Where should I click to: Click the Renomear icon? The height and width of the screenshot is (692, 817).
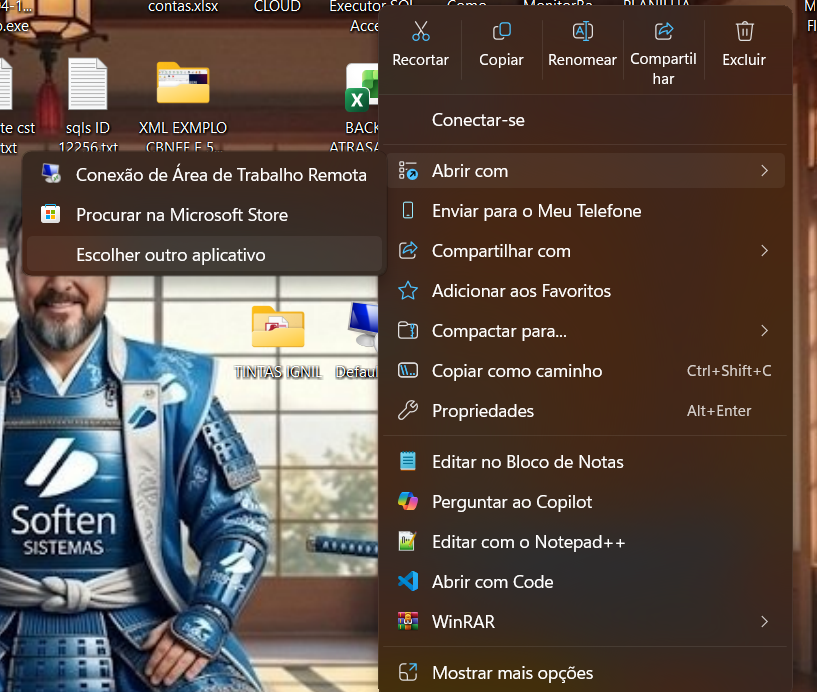(x=582, y=31)
